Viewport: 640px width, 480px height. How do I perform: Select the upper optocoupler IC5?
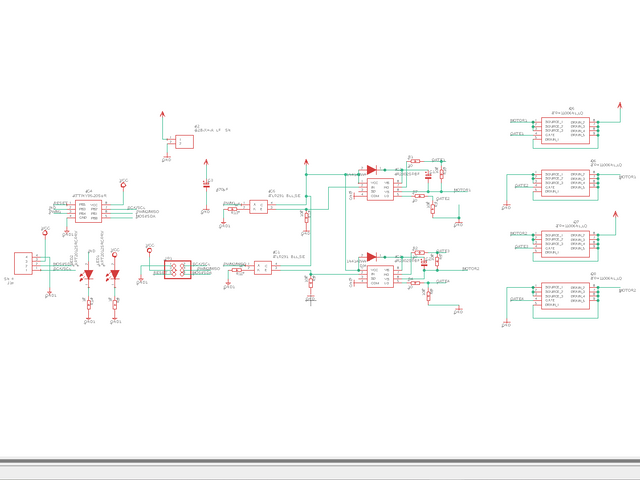pos(259,206)
